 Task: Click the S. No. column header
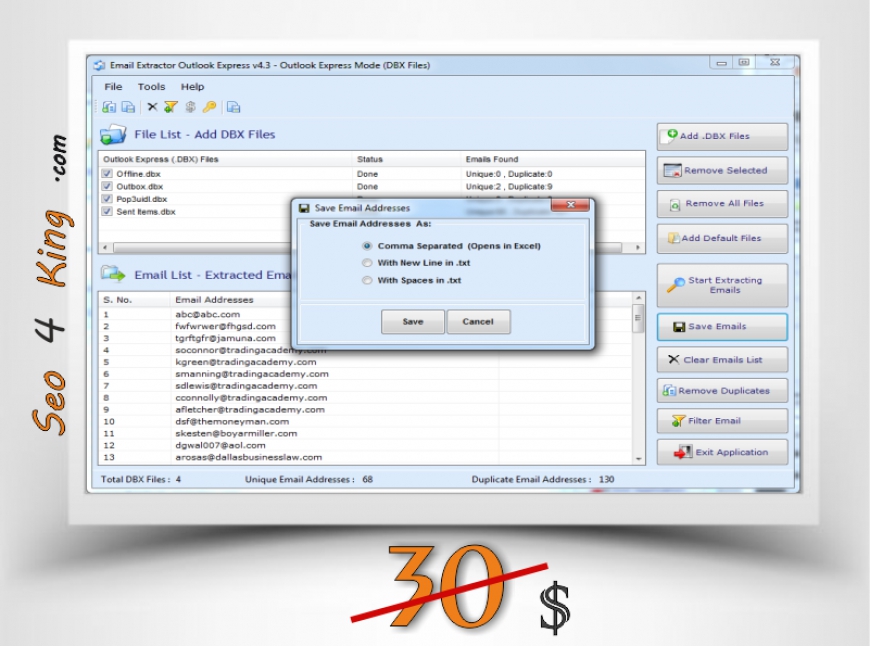[134, 300]
